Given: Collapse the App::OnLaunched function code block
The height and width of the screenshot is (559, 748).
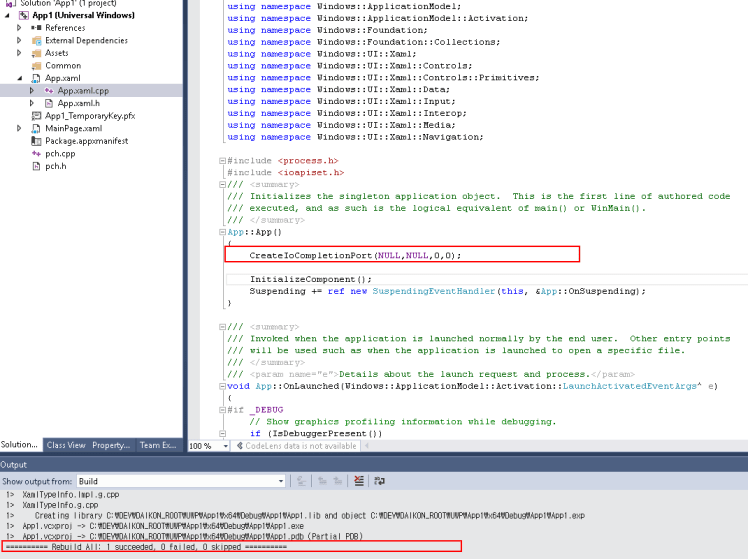Looking at the screenshot, I should 222,386.
